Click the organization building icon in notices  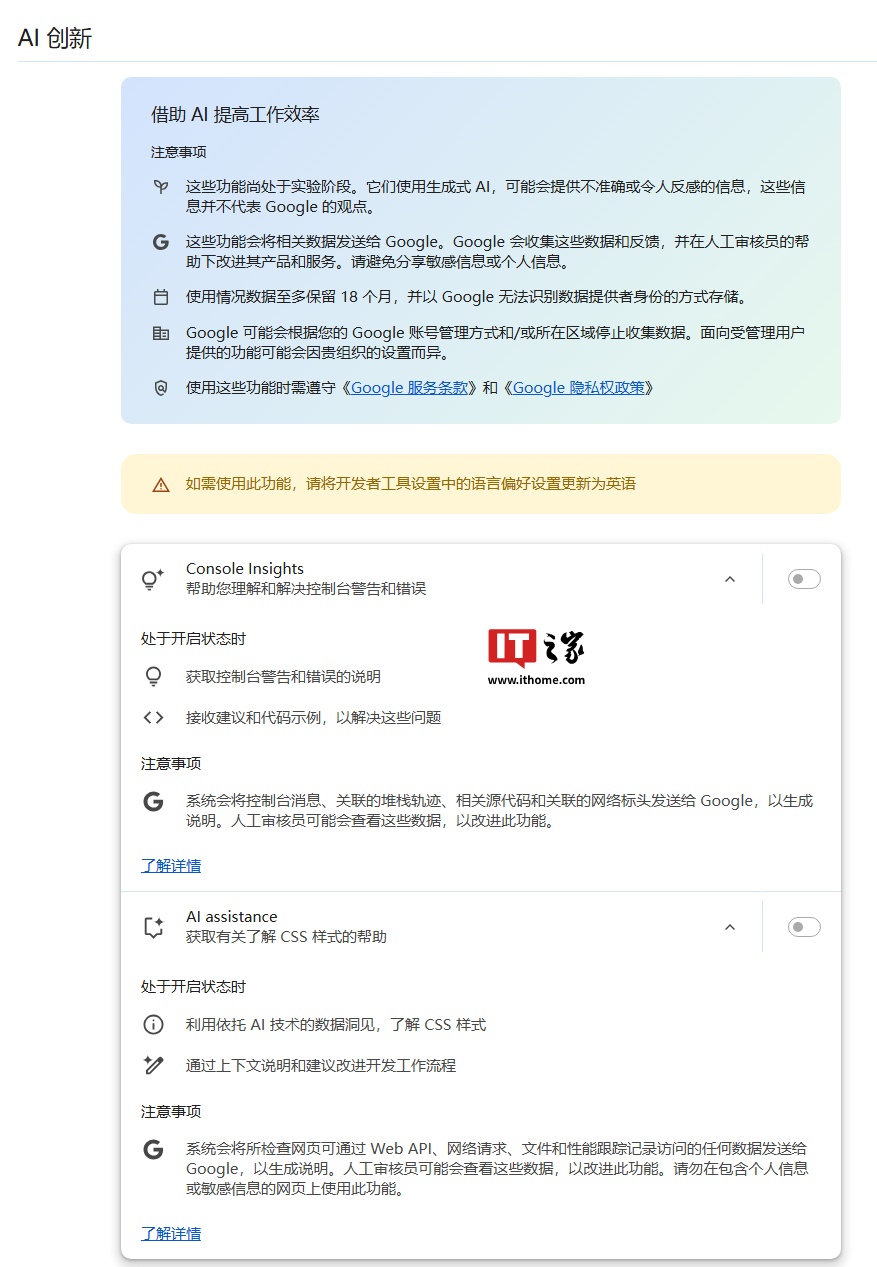pos(161,332)
